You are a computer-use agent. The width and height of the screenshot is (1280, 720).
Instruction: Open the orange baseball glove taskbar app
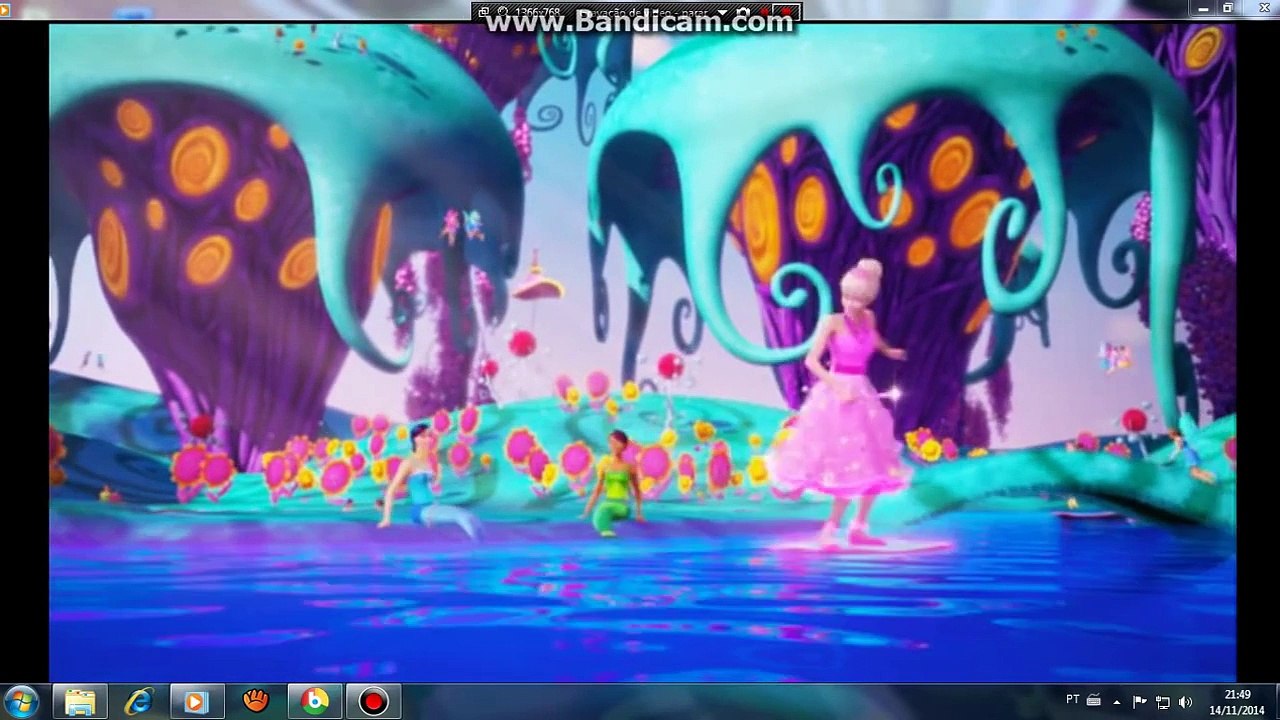tap(255, 702)
